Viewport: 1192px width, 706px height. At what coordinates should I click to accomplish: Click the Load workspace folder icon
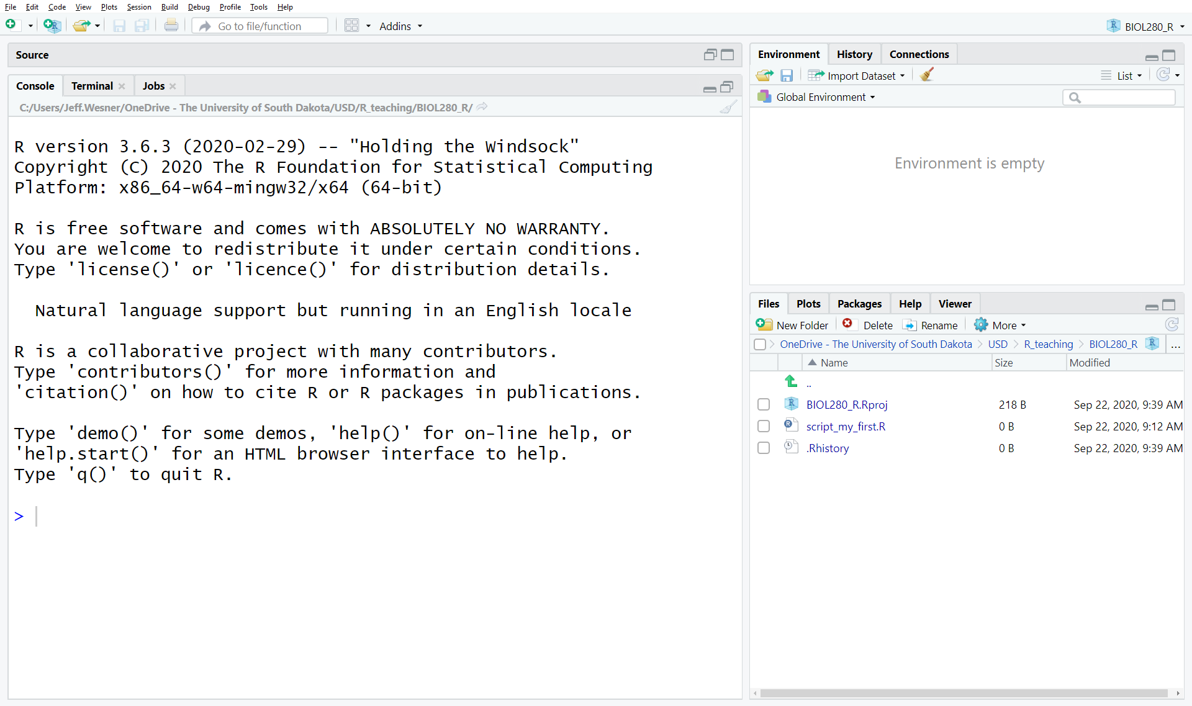tap(765, 75)
